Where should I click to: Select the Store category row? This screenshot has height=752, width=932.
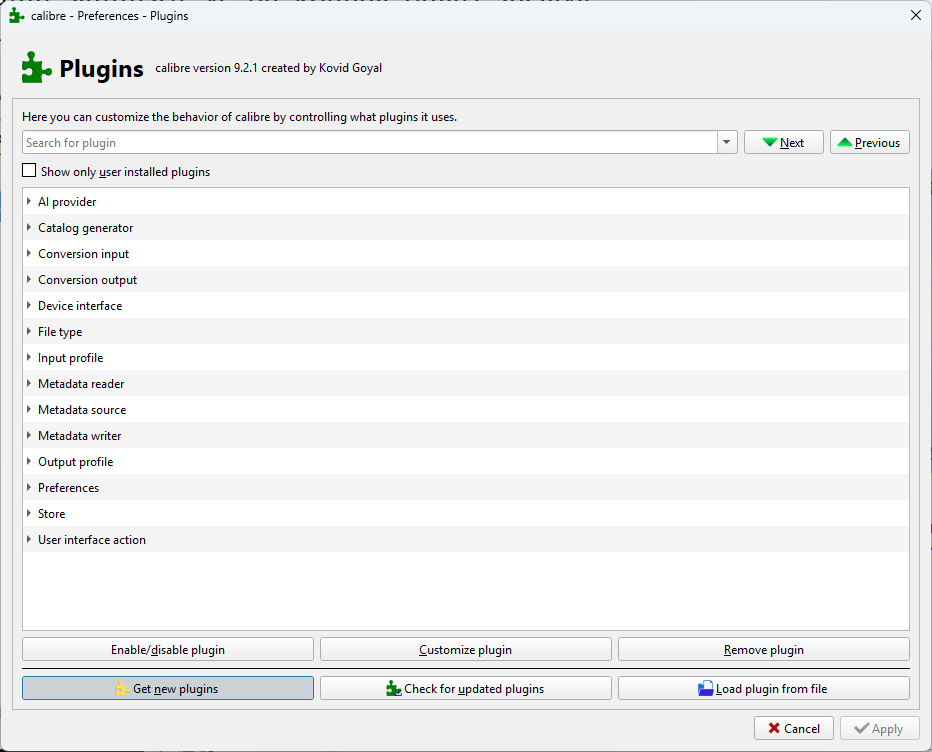(x=52, y=514)
